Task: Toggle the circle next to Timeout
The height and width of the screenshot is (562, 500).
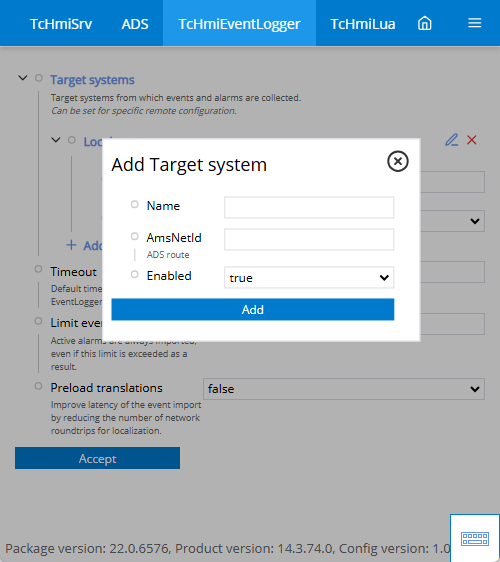Action: (38, 269)
